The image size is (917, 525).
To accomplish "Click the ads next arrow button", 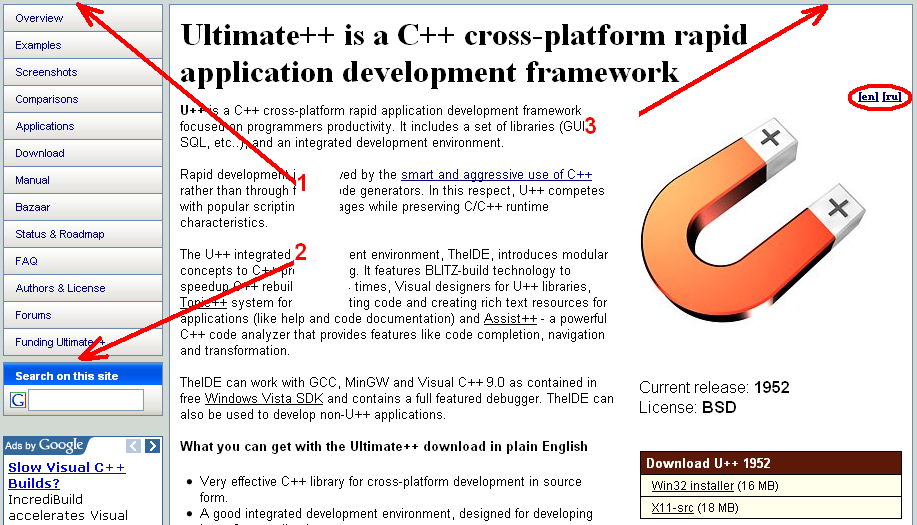I will point(152,446).
